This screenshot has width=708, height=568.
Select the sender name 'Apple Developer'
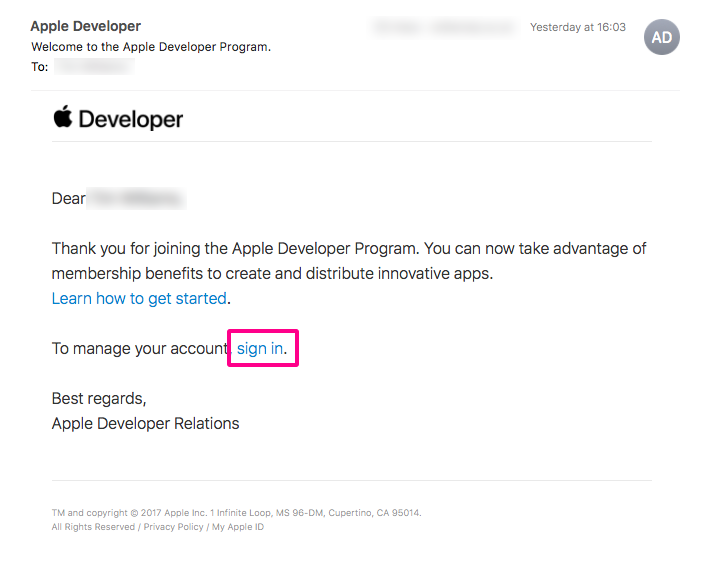tap(86, 26)
